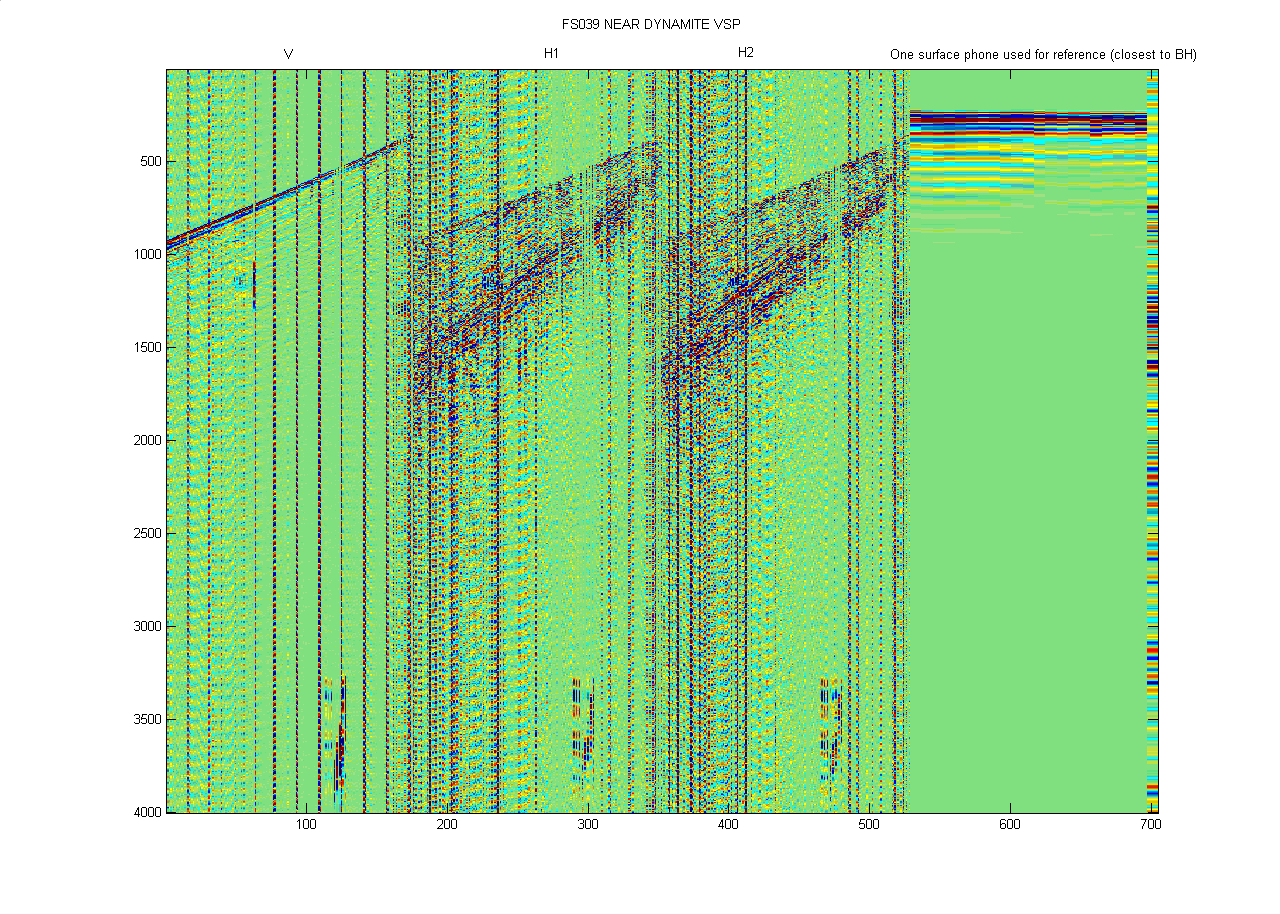Click the surface phone reference annotation
Viewport: 1280px width, 914px height.
pos(1043,54)
